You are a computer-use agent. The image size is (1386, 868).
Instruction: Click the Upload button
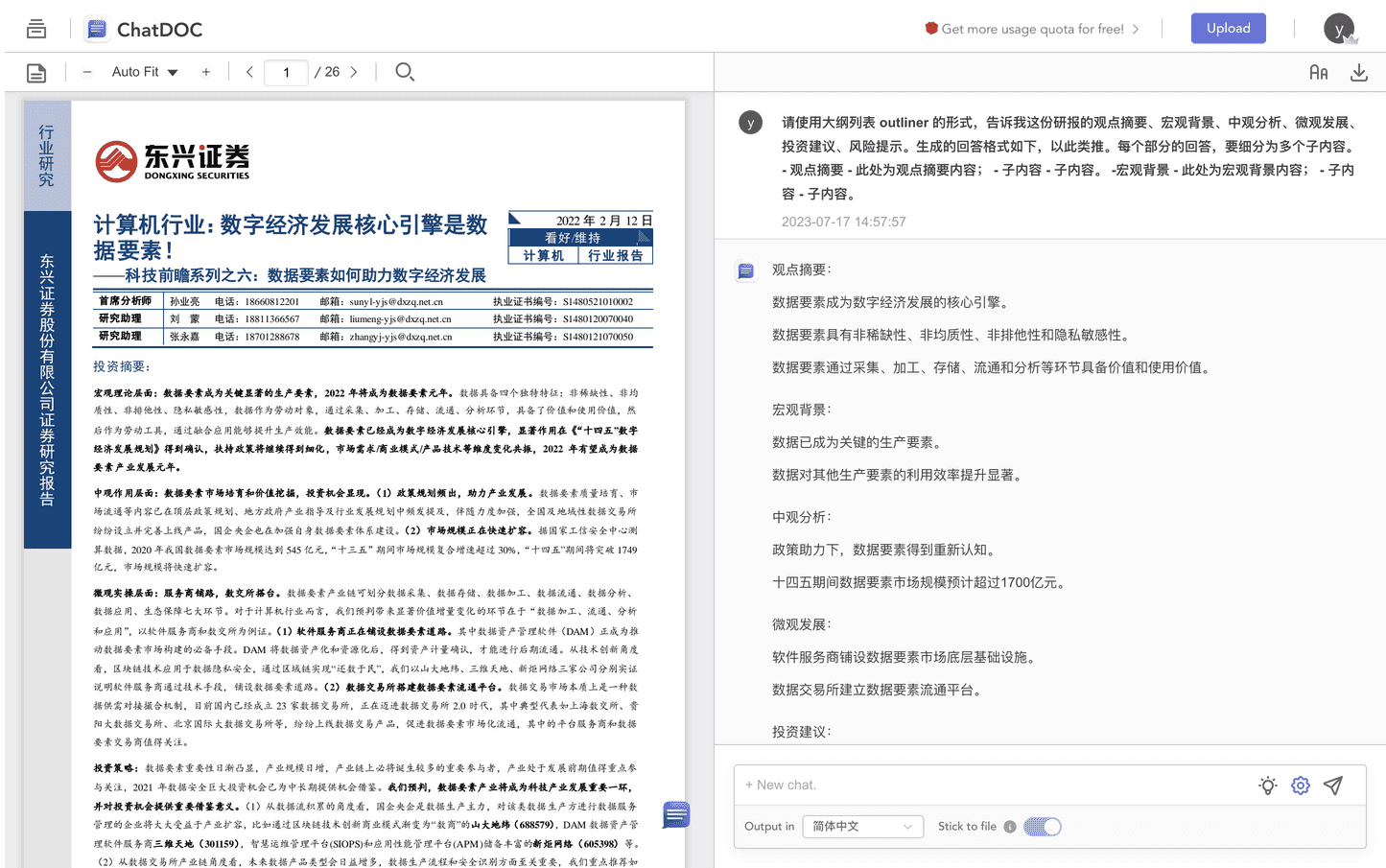click(1228, 29)
